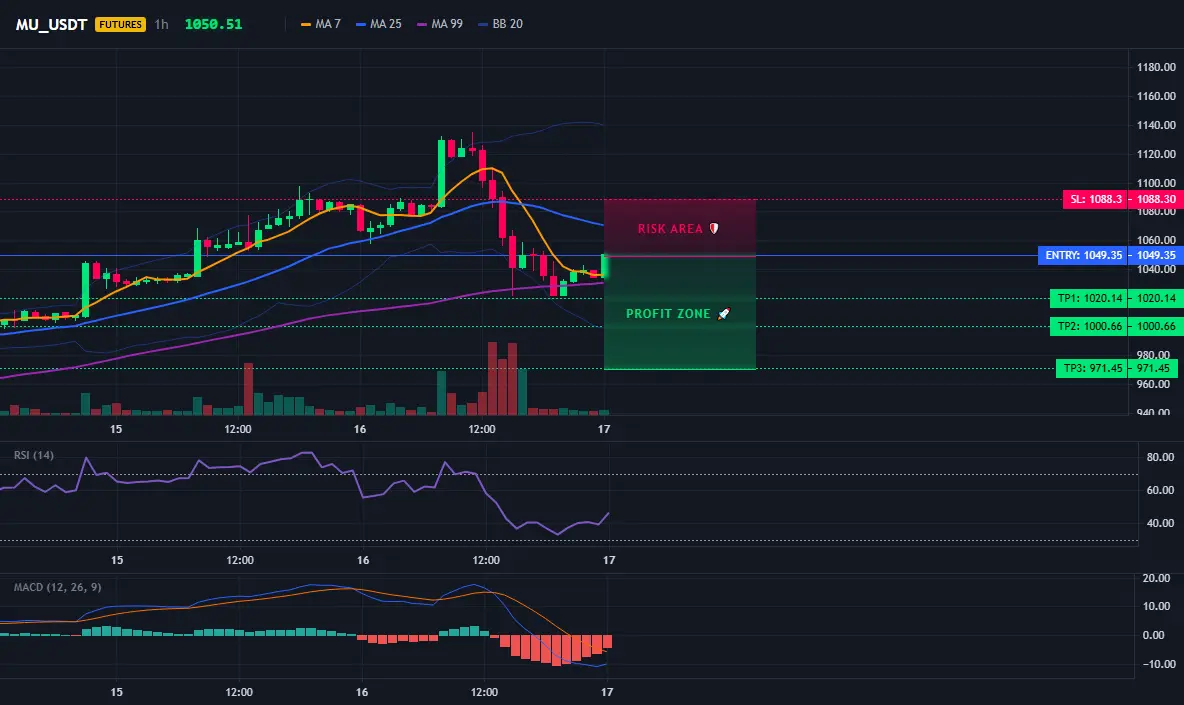Viewport: 1184px width, 705px height.
Task: Select the MU_USDT symbol title
Action: (x=51, y=24)
